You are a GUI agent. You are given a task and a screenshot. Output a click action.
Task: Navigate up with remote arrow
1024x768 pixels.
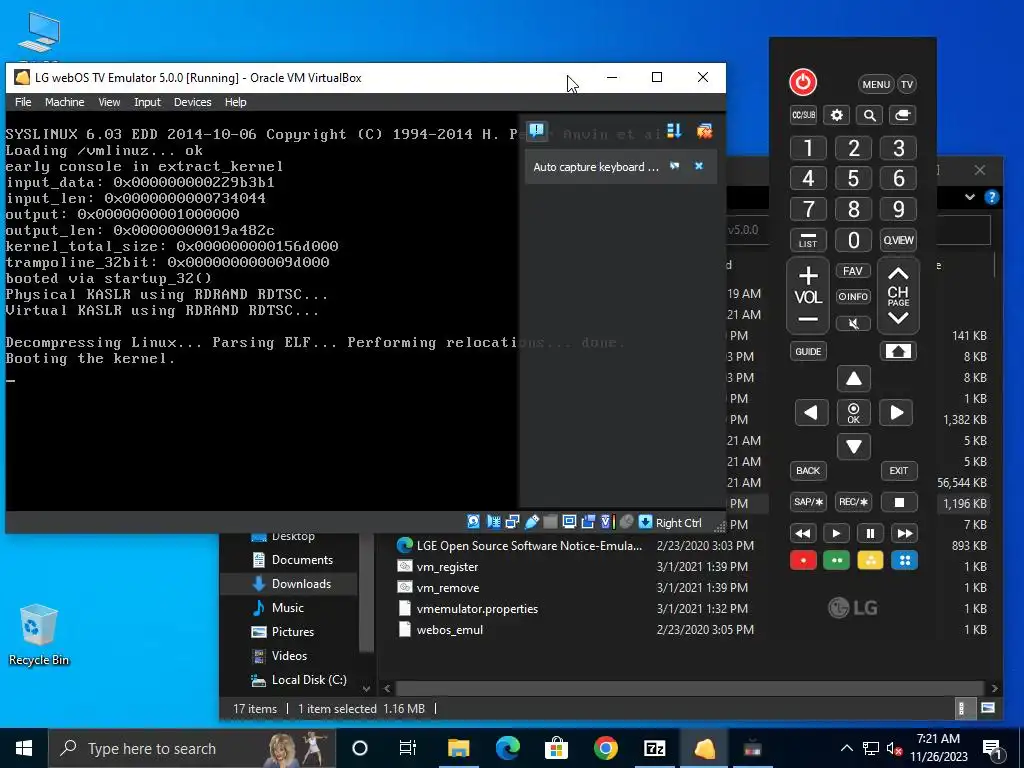point(854,379)
